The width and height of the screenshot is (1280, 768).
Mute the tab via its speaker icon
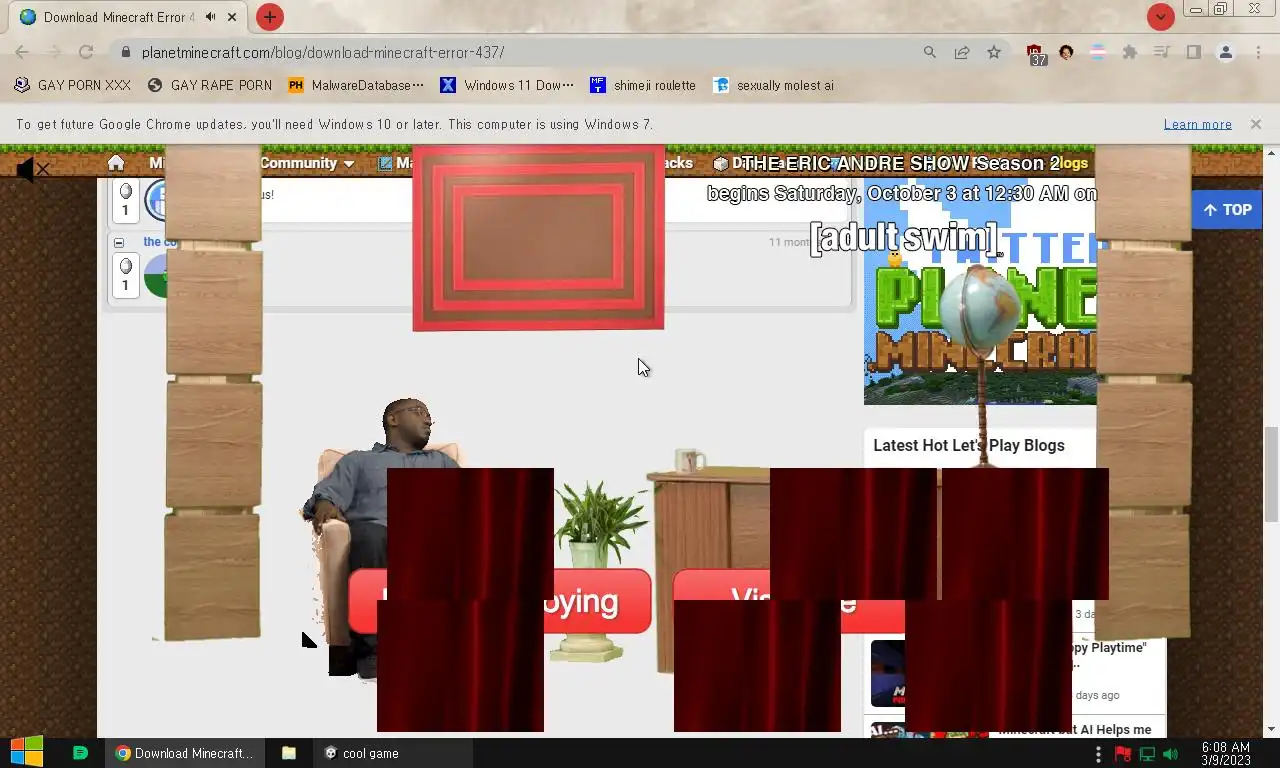210,17
